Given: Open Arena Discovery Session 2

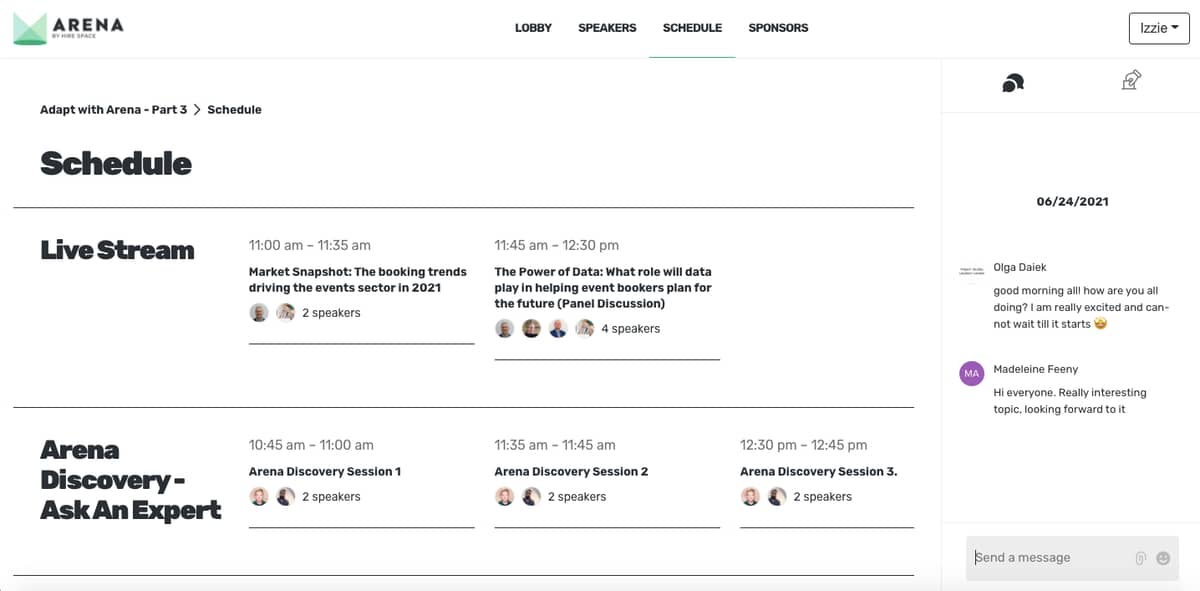Looking at the screenshot, I should (571, 471).
